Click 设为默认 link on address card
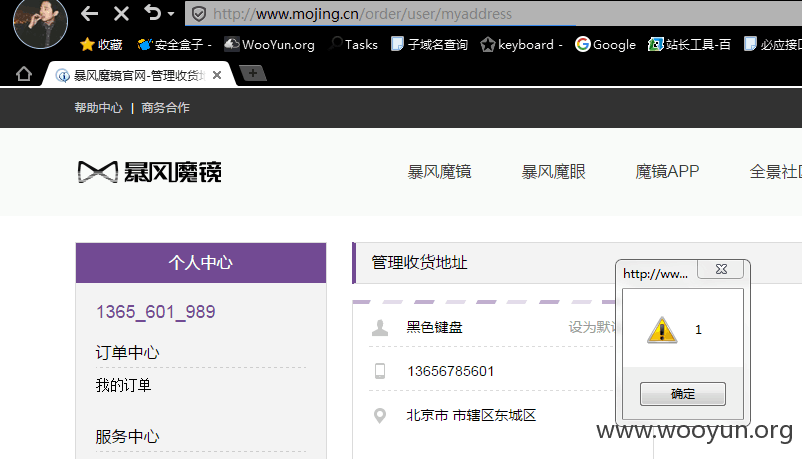The height and width of the screenshot is (459, 802). point(593,327)
